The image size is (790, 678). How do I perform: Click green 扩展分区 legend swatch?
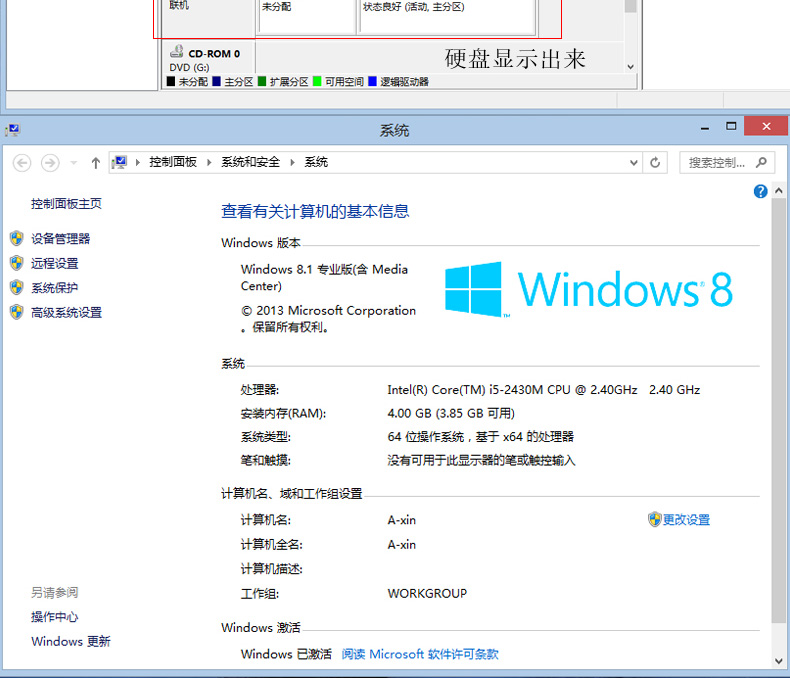tap(262, 81)
